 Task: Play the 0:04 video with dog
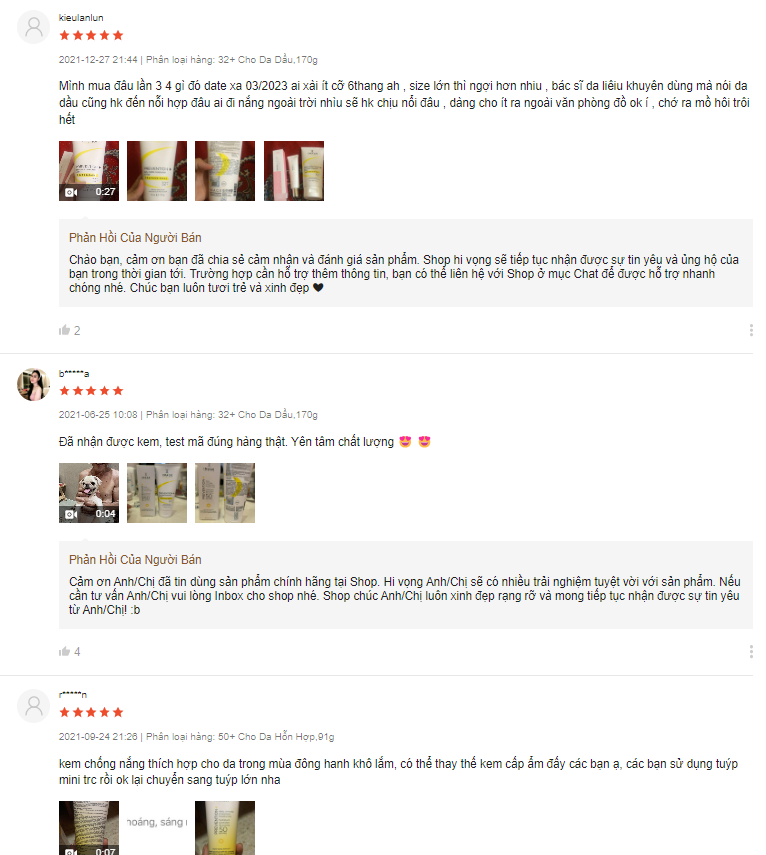click(x=89, y=493)
